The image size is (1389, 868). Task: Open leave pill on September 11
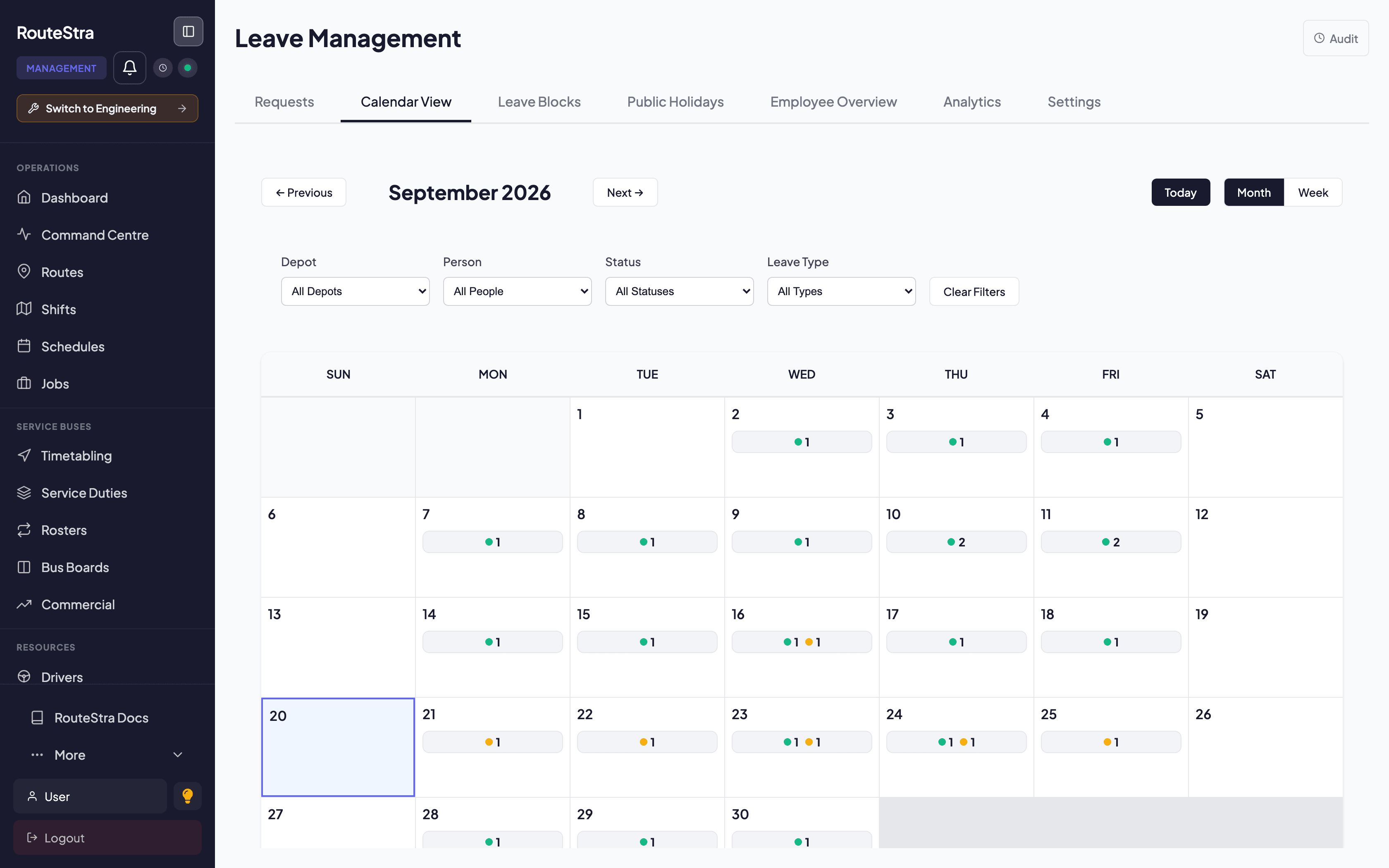(x=1111, y=542)
